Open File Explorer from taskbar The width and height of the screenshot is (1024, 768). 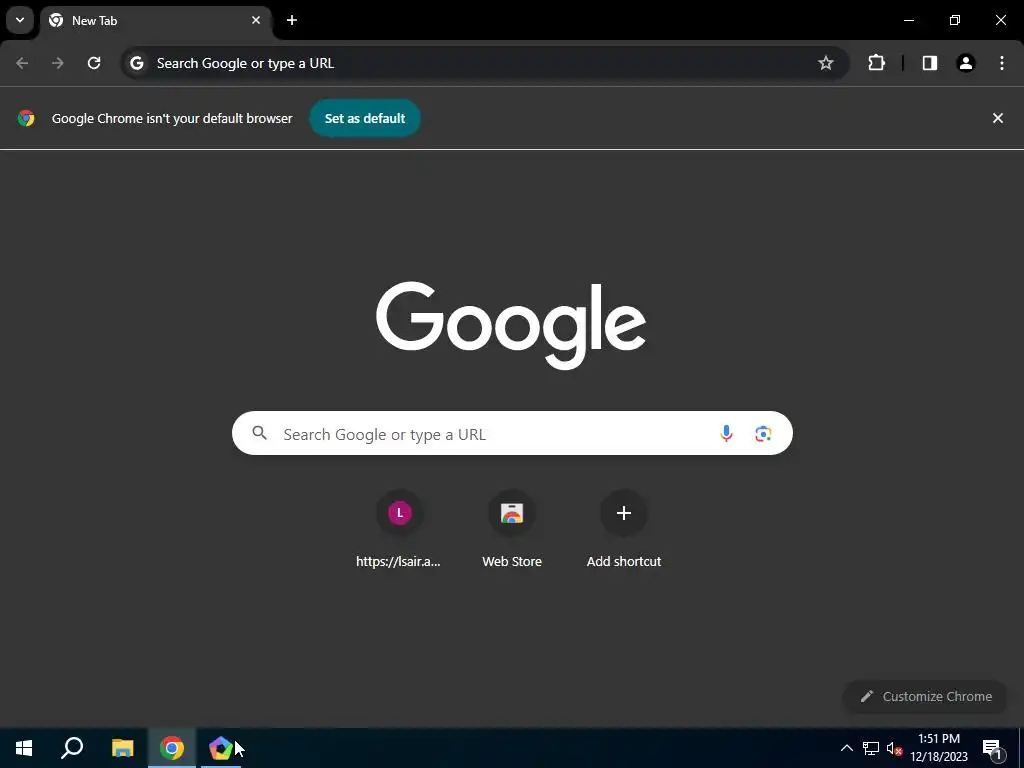pyautogui.click(x=122, y=748)
